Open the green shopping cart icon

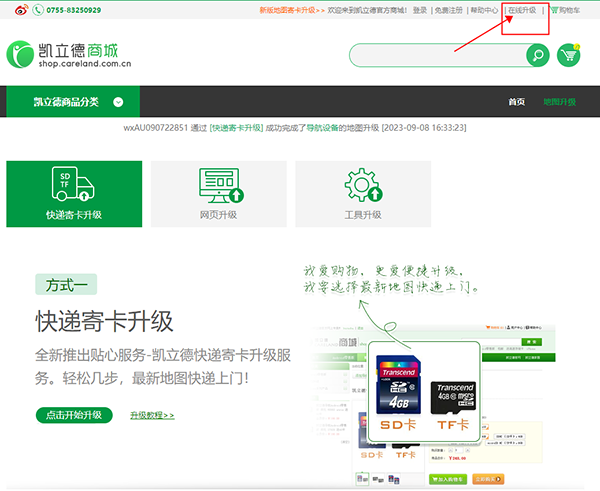pos(569,55)
